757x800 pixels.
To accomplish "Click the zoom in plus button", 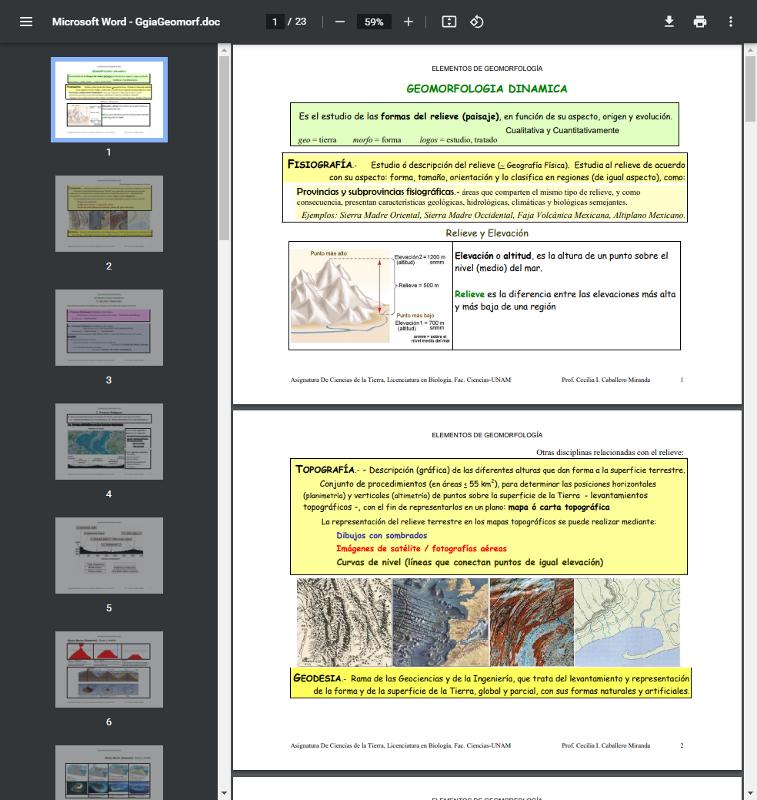I will coord(408,22).
